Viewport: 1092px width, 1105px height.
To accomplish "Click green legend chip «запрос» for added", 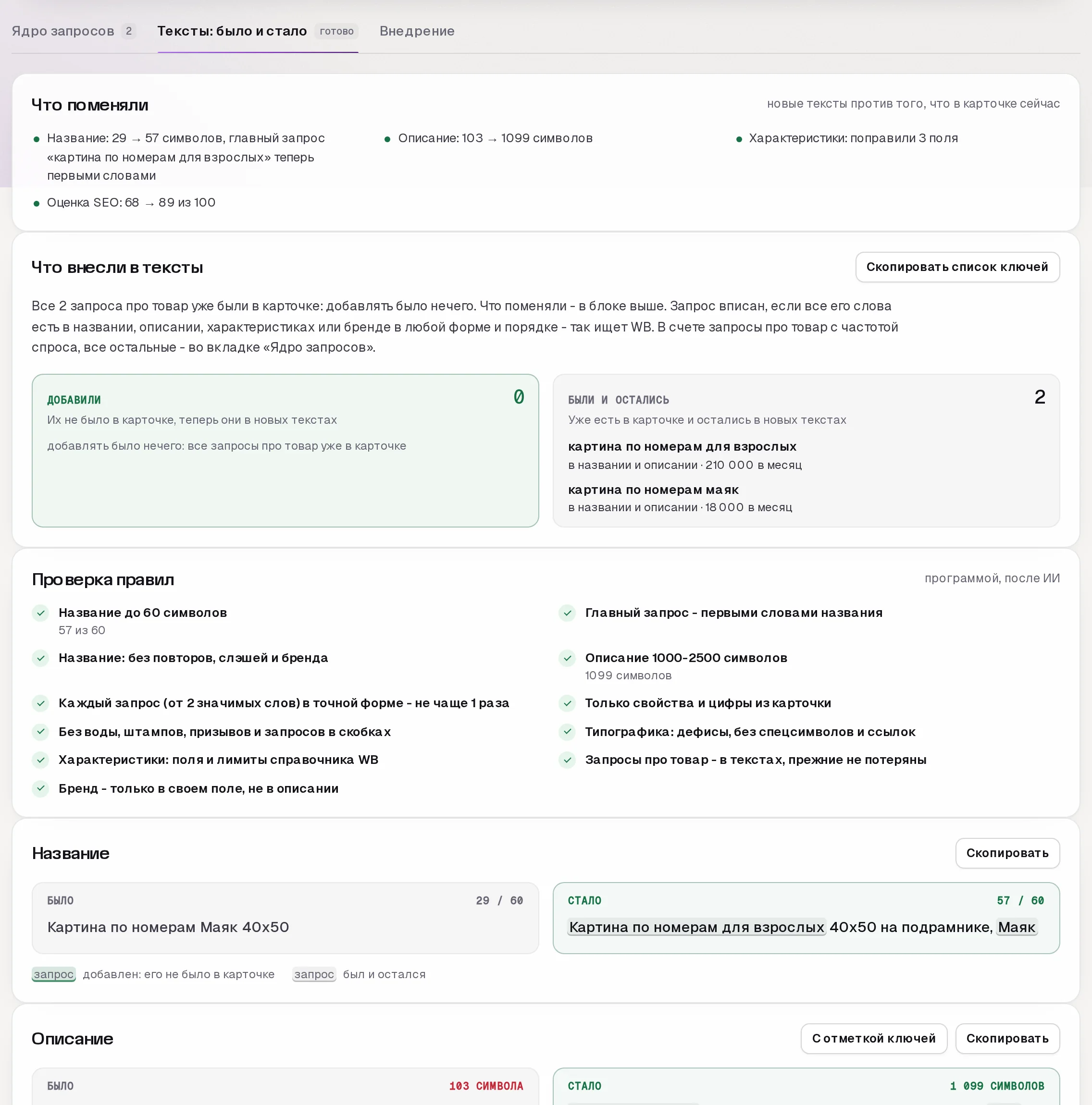I will 54,974.
